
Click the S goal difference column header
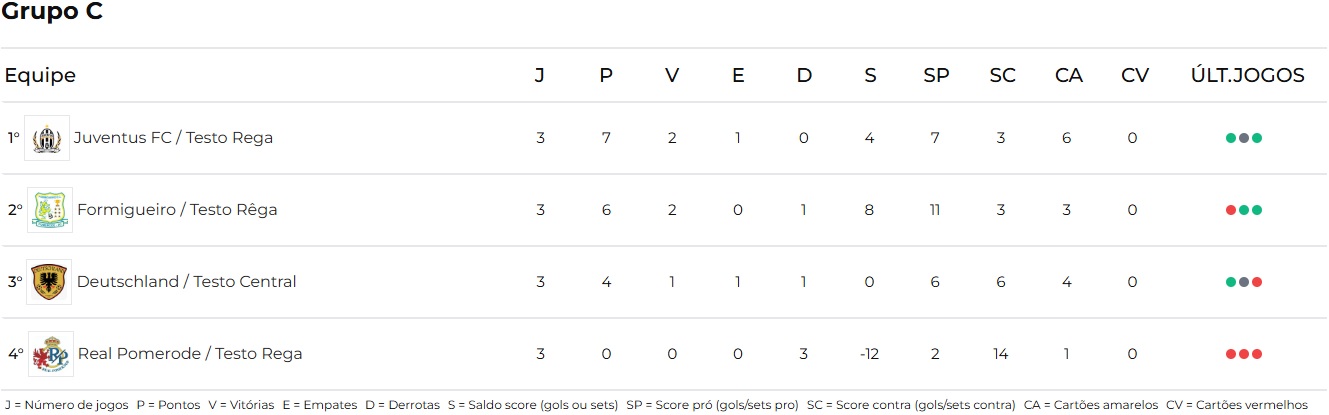tap(870, 76)
